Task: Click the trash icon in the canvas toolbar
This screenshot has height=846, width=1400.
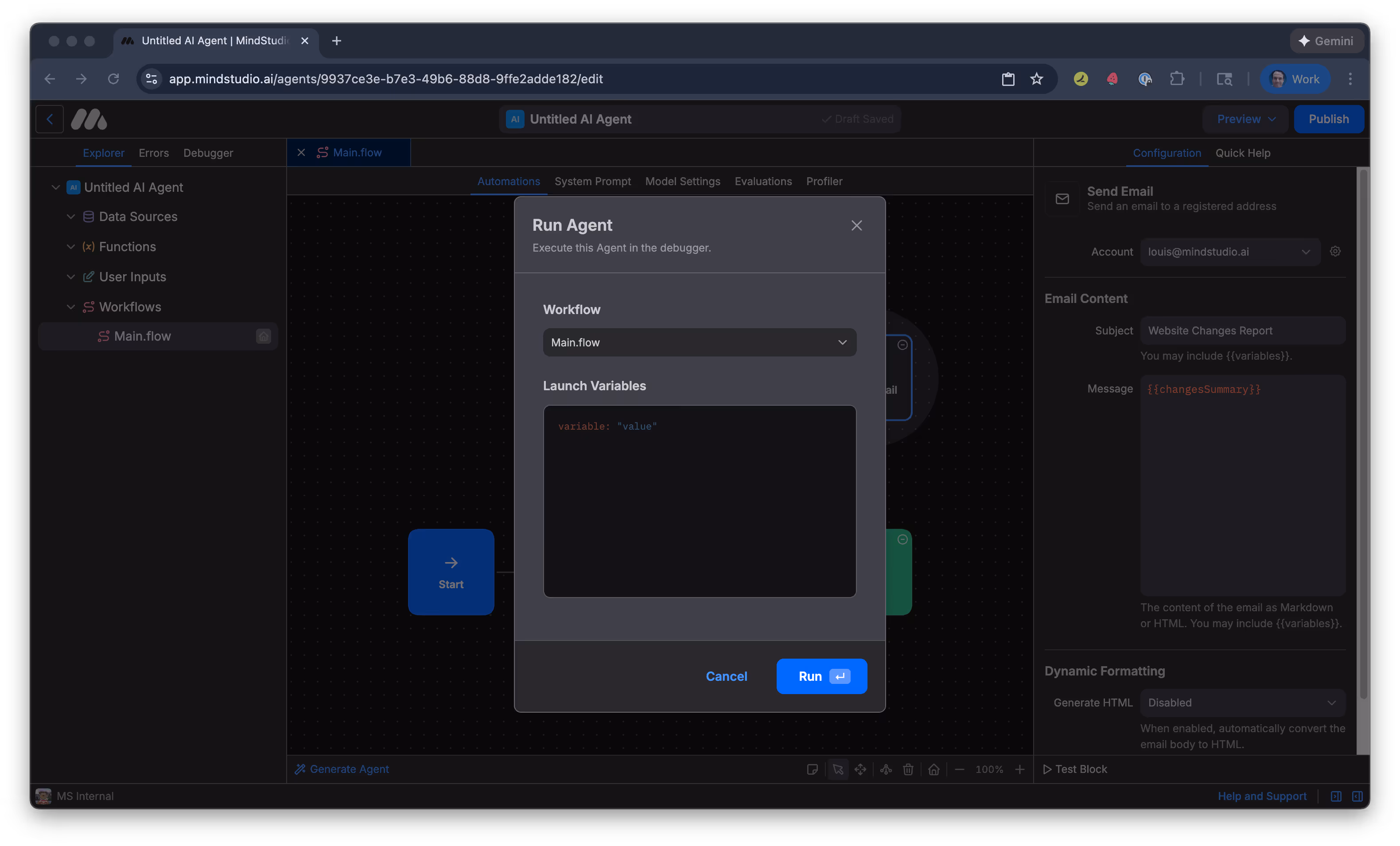Action: point(908,769)
